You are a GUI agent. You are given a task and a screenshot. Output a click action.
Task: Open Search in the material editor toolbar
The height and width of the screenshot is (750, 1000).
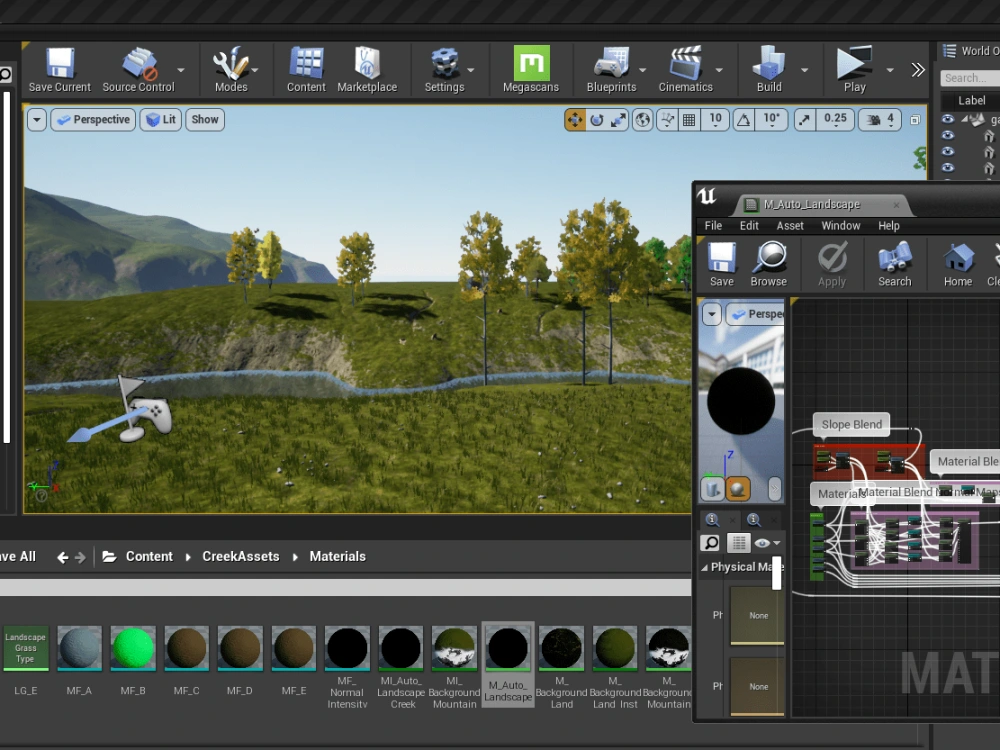click(x=893, y=263)
